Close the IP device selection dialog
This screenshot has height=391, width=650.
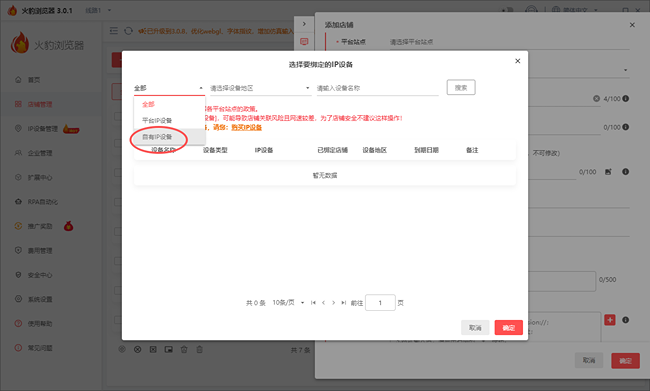pyautogui.click(x=517, y=61)
